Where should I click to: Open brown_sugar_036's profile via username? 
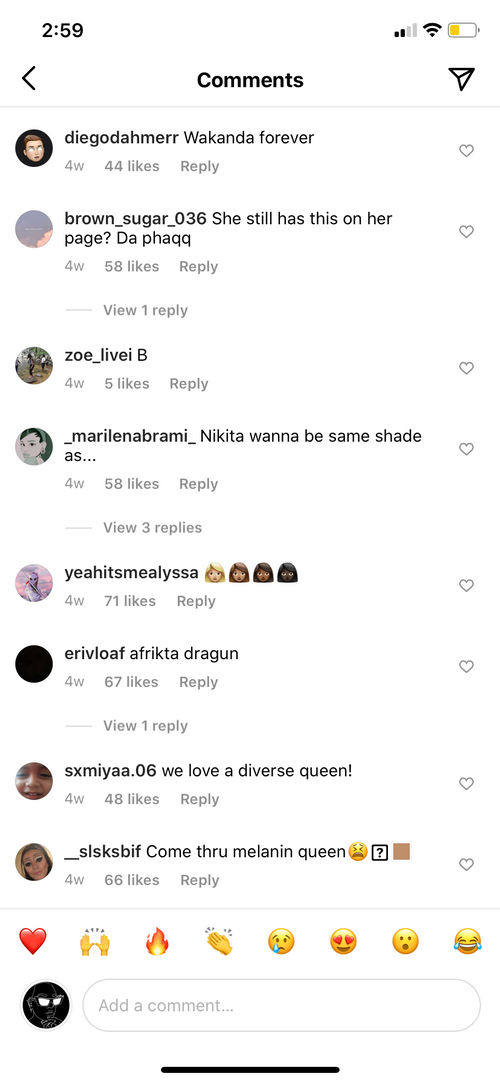click(x=135, y=219)
